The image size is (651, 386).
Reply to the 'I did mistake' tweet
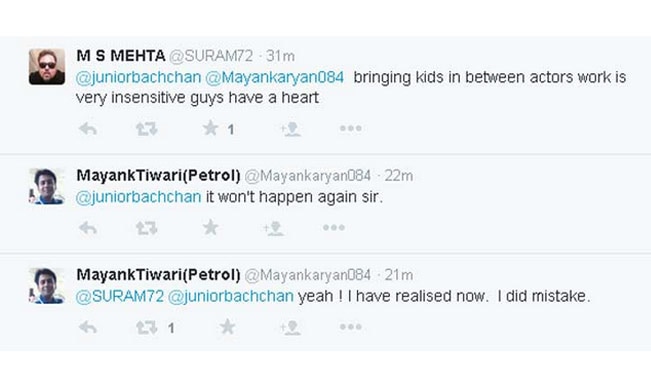tap(88, 327)
